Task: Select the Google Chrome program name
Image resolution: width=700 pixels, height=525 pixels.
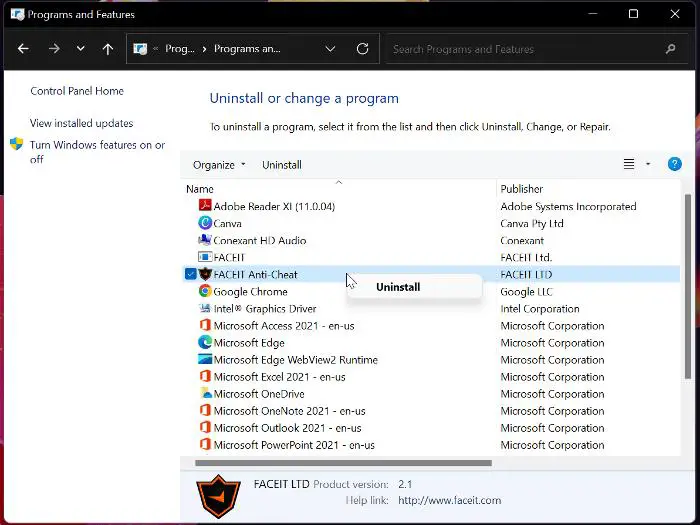Action: coord(250,292)
